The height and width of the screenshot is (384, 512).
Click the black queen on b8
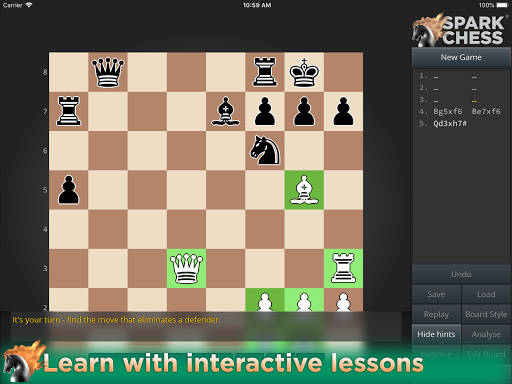(x=108, y=72)
